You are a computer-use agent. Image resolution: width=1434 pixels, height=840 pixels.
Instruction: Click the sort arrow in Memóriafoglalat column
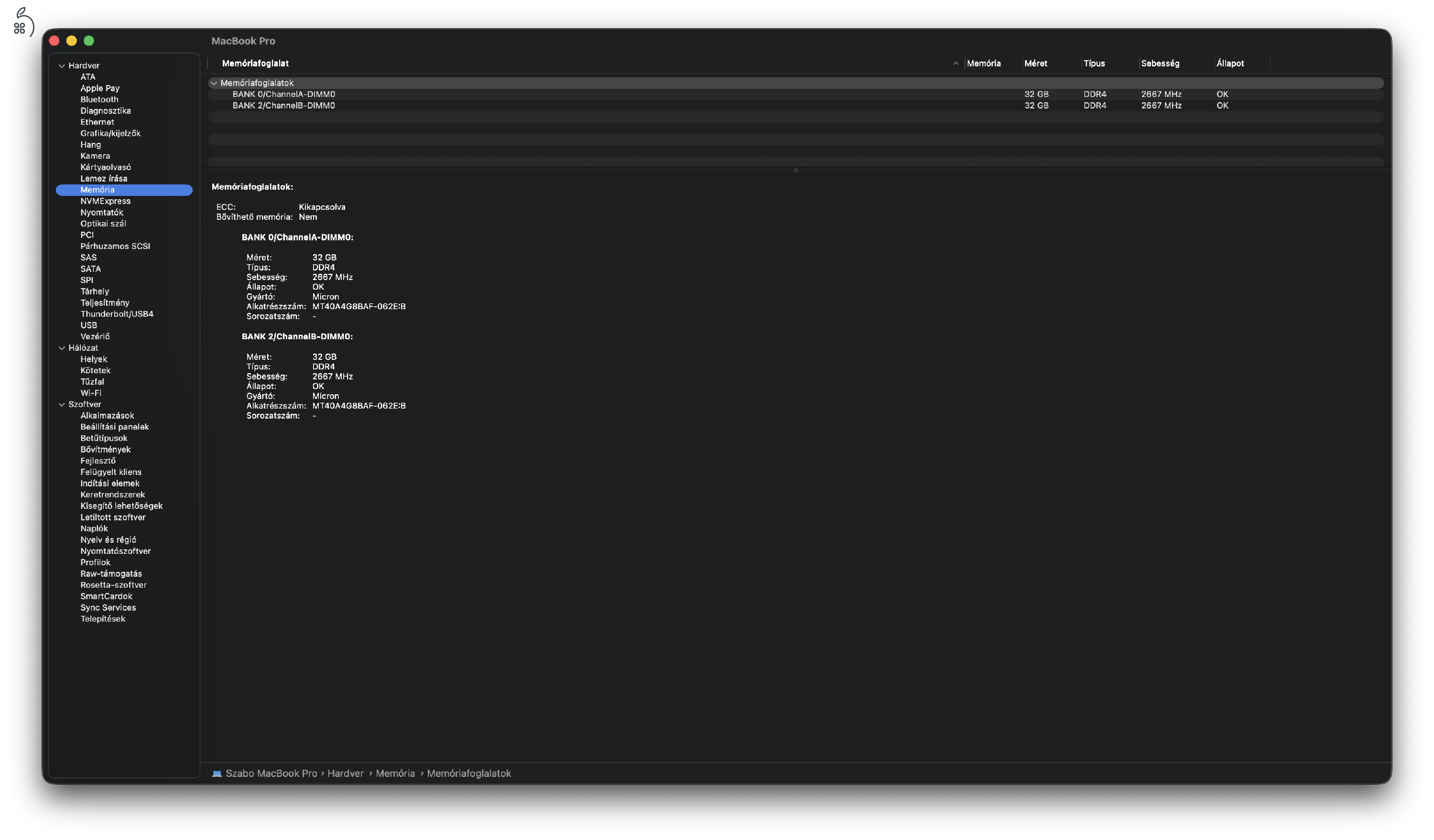click(956, 64)
